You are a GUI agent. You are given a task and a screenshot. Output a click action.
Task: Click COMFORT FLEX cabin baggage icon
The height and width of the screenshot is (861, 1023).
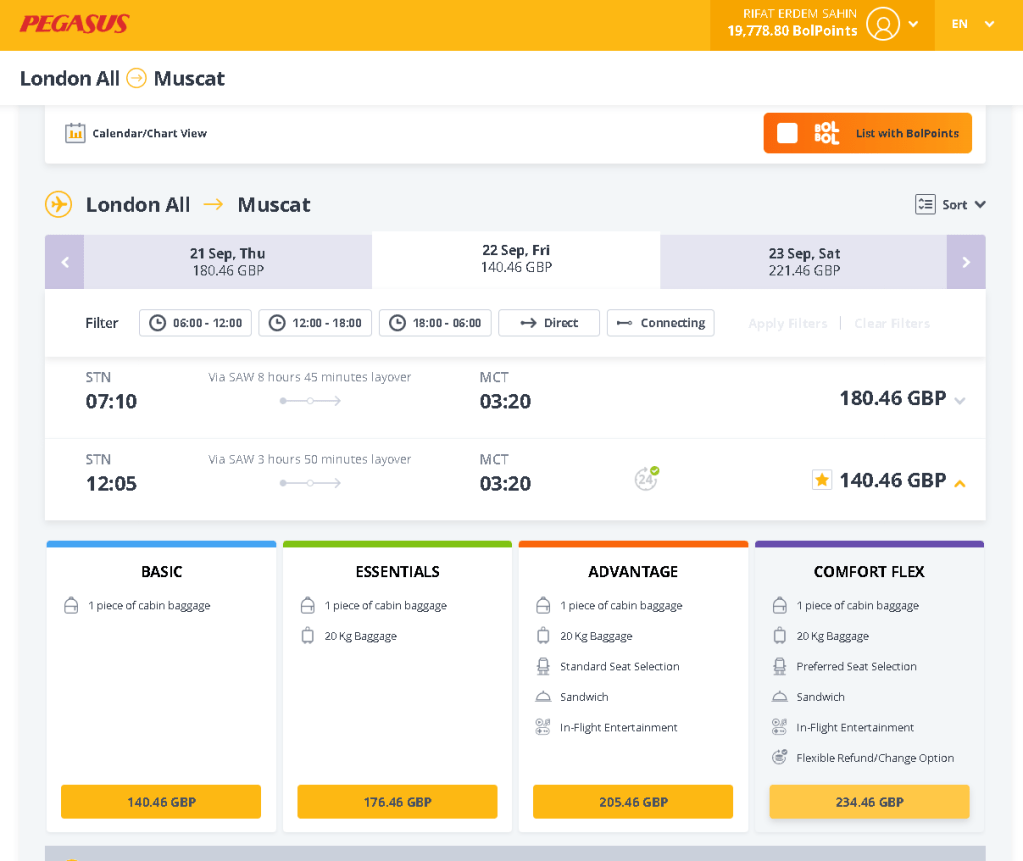click(x=780, y=605)
